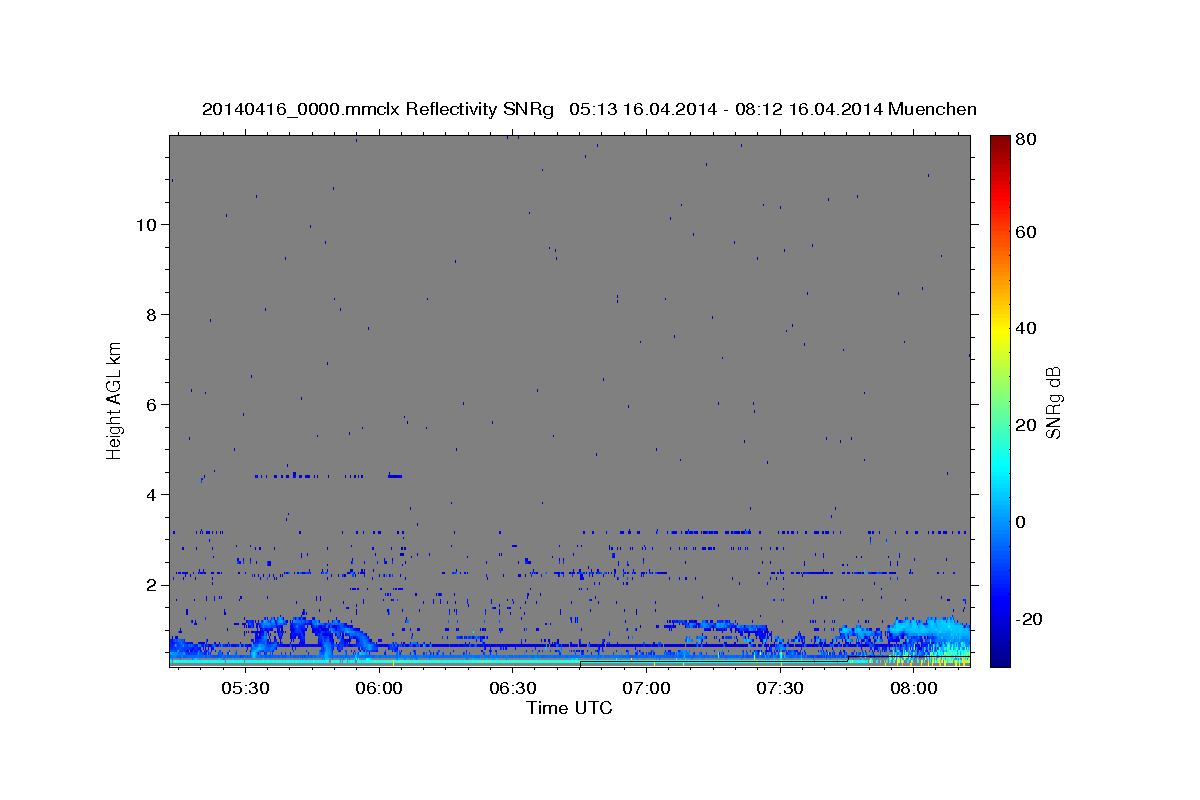Click the 08:00 time tick label
The width and height of the screenshot is (1200, 800).
point(914,689)
